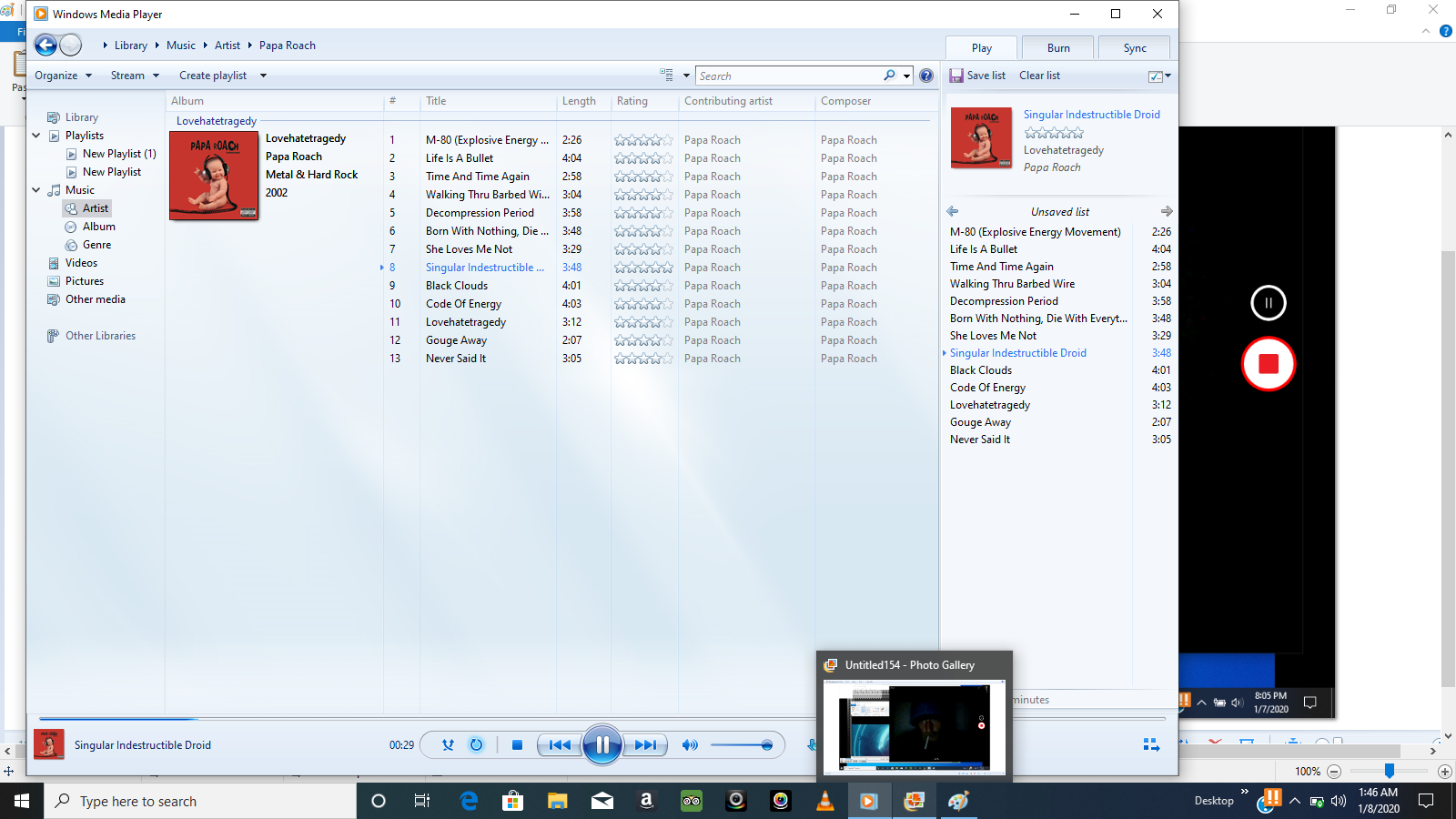The width and height of the screenshot is (1456, 819).
Task: Open the Play tab
Action: click(x=981, y=48)
